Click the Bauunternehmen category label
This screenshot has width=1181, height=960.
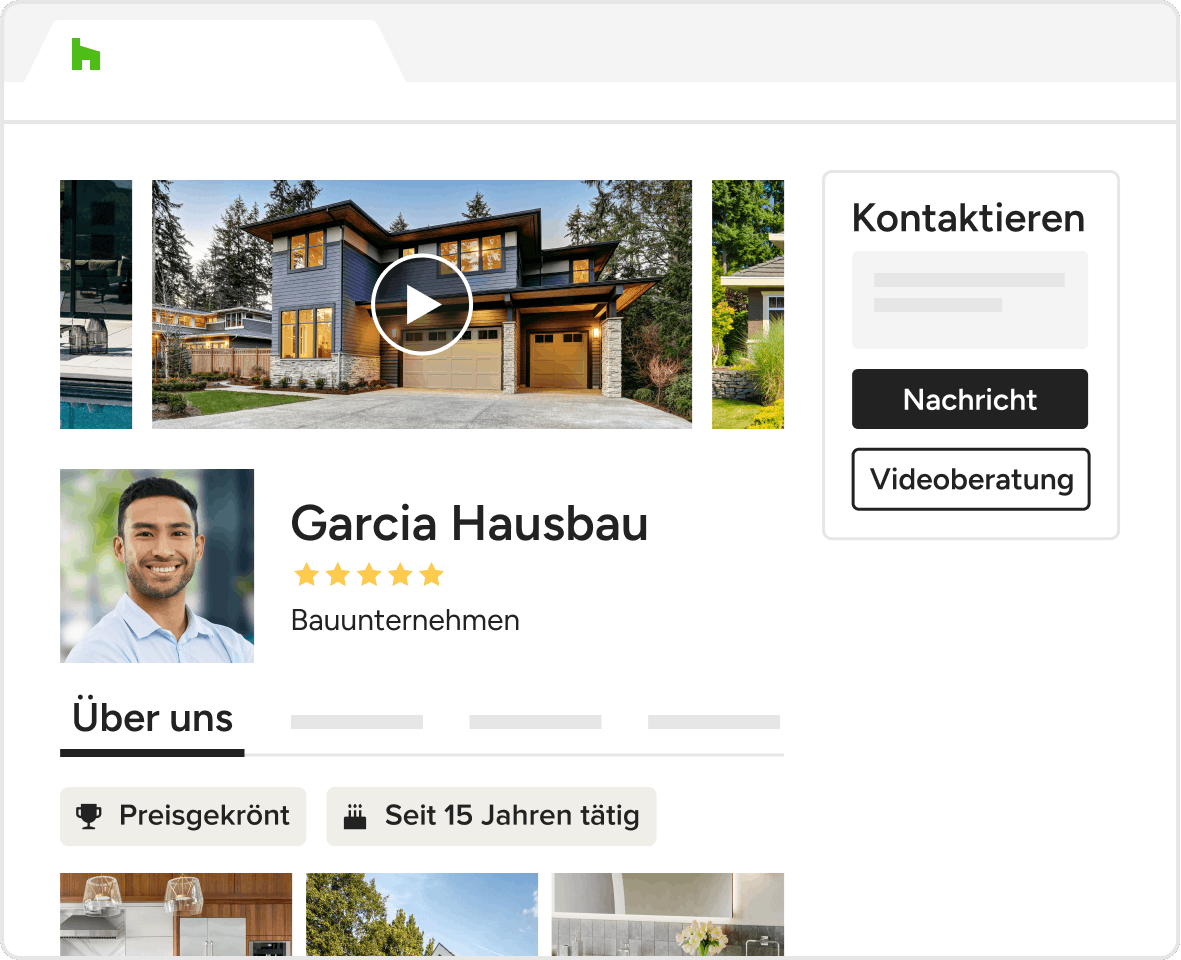pyautogui.click(x=405, y=620)
